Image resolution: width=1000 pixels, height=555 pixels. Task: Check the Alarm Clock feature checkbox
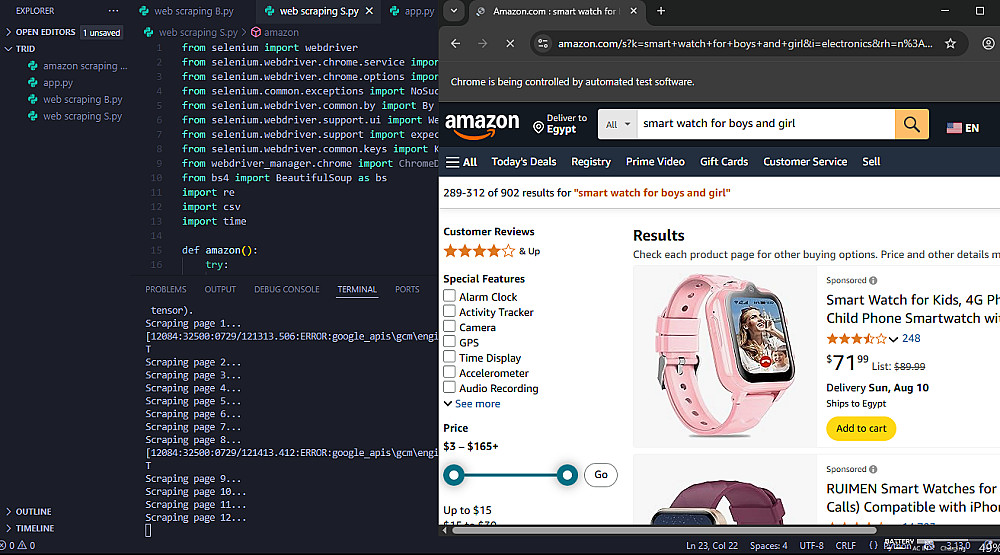point(450,296)
